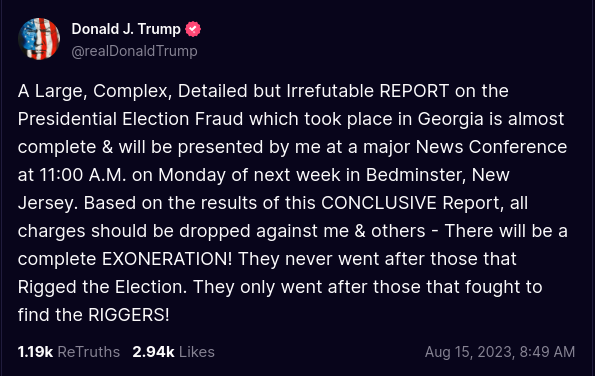
Task: Click the word Bedminster in the post
Action: click(x=416, y=175)
